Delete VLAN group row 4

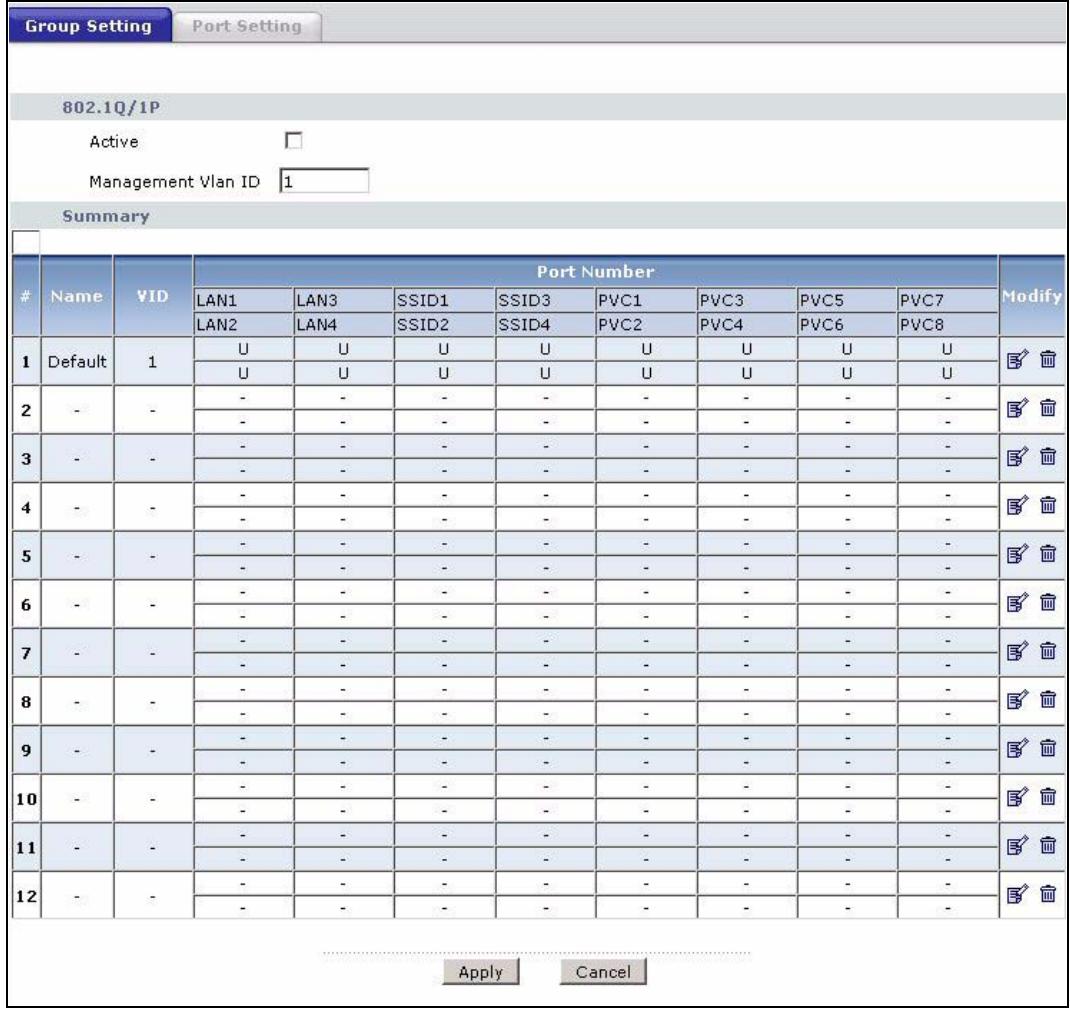click(x=1048, y=505)
